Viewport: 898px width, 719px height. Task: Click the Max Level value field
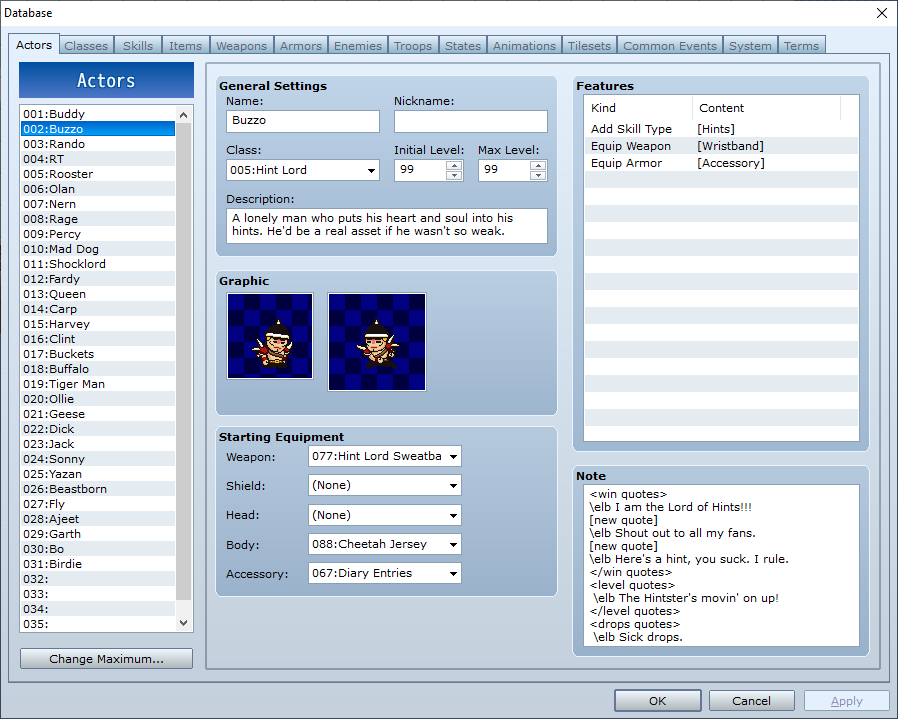tap(504, 170)
